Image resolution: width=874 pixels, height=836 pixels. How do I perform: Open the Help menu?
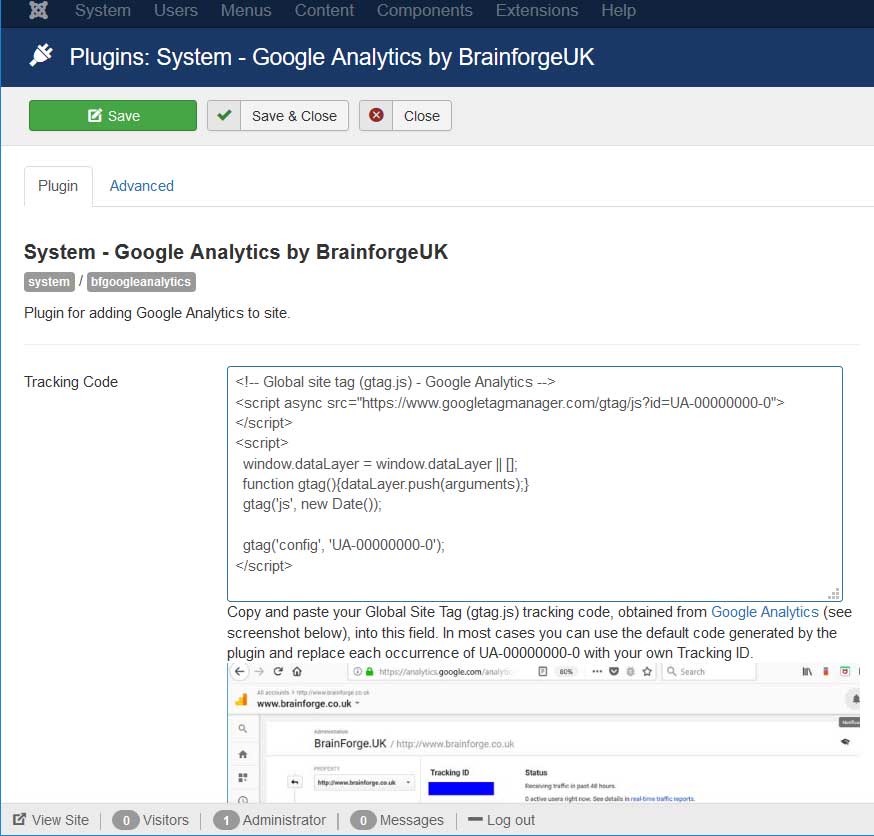618,10
